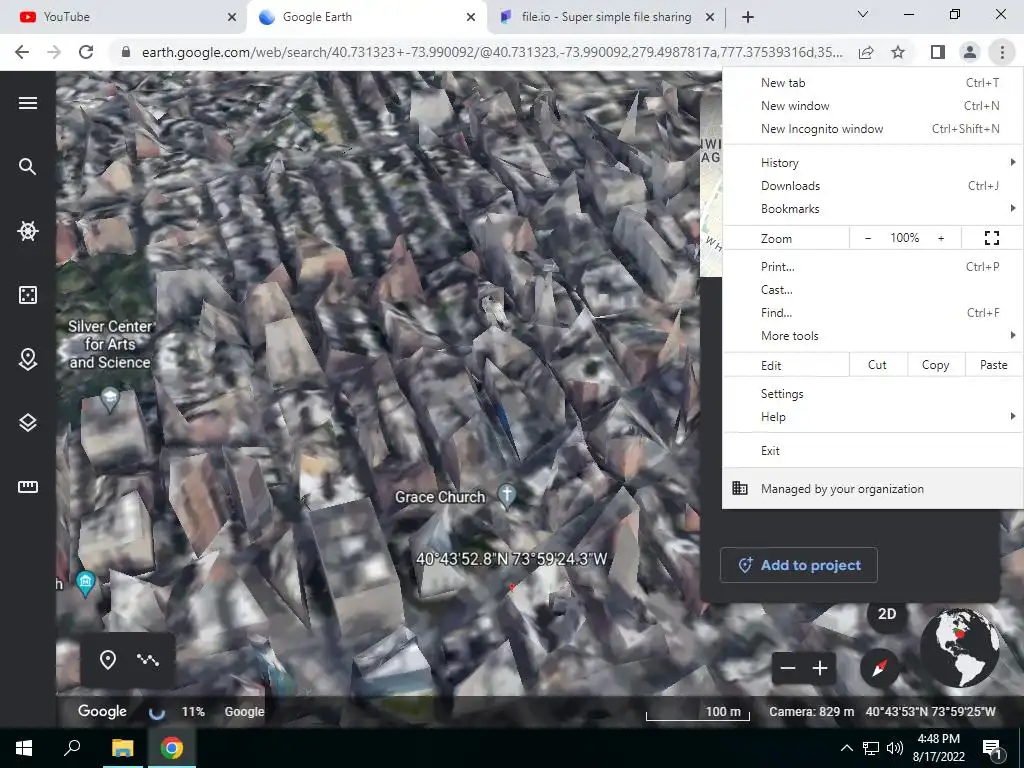Open Downloads from the menu
This screenshot has height=768, width=1024.
click(872, 185)
